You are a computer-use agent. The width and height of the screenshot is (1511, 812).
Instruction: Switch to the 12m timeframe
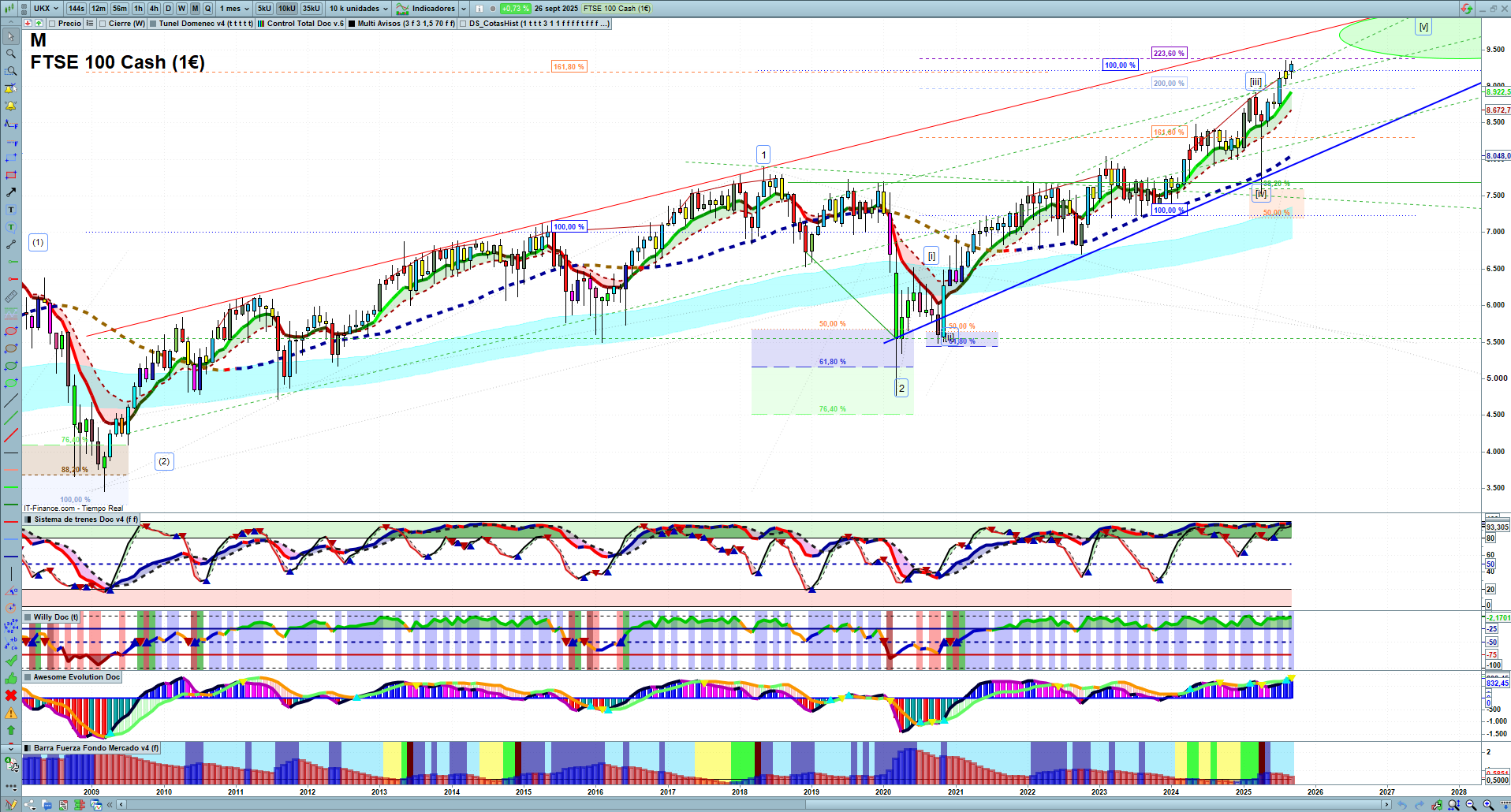coord(99,9)
